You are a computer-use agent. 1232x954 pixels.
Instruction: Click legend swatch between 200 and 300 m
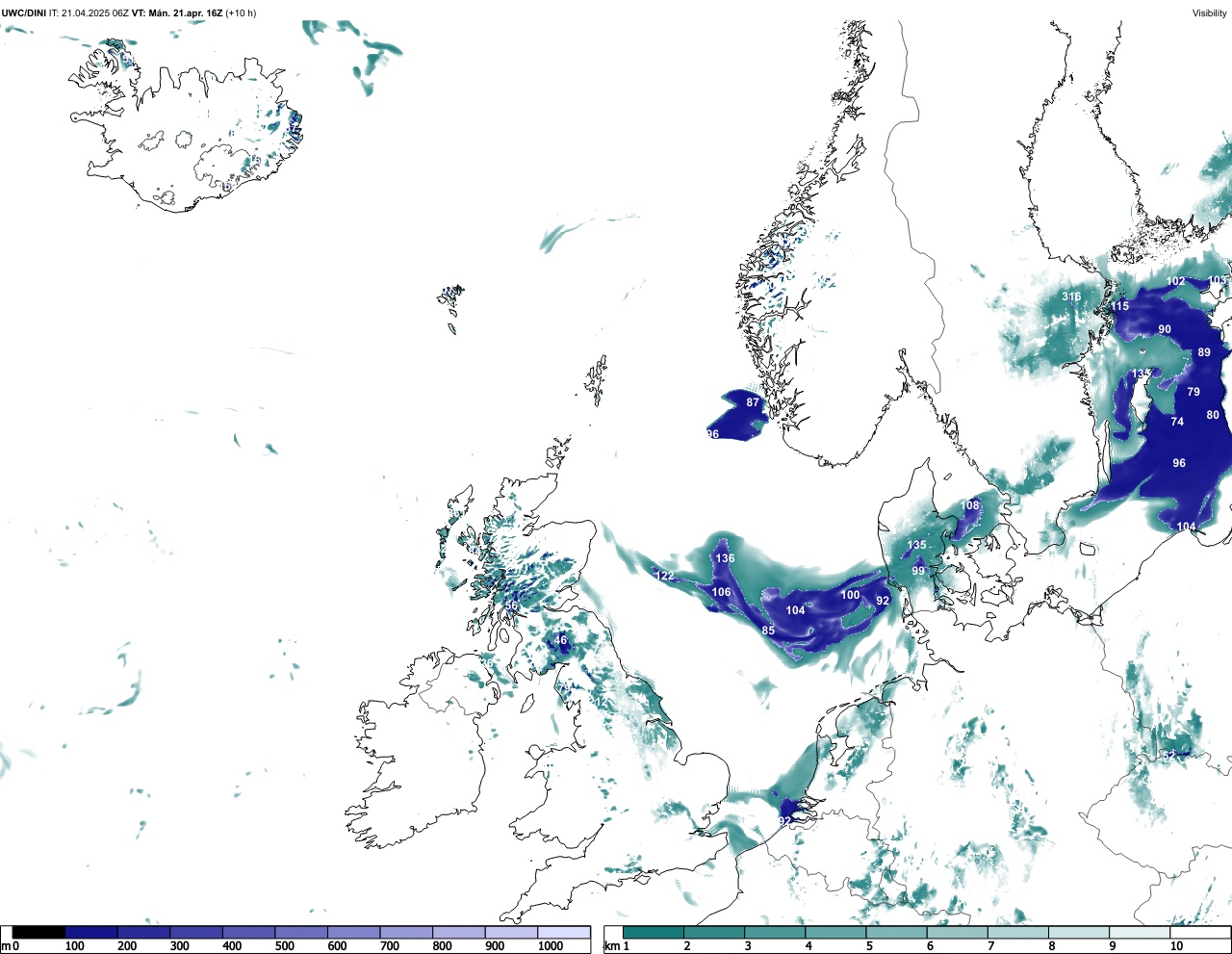coord(143,932)
